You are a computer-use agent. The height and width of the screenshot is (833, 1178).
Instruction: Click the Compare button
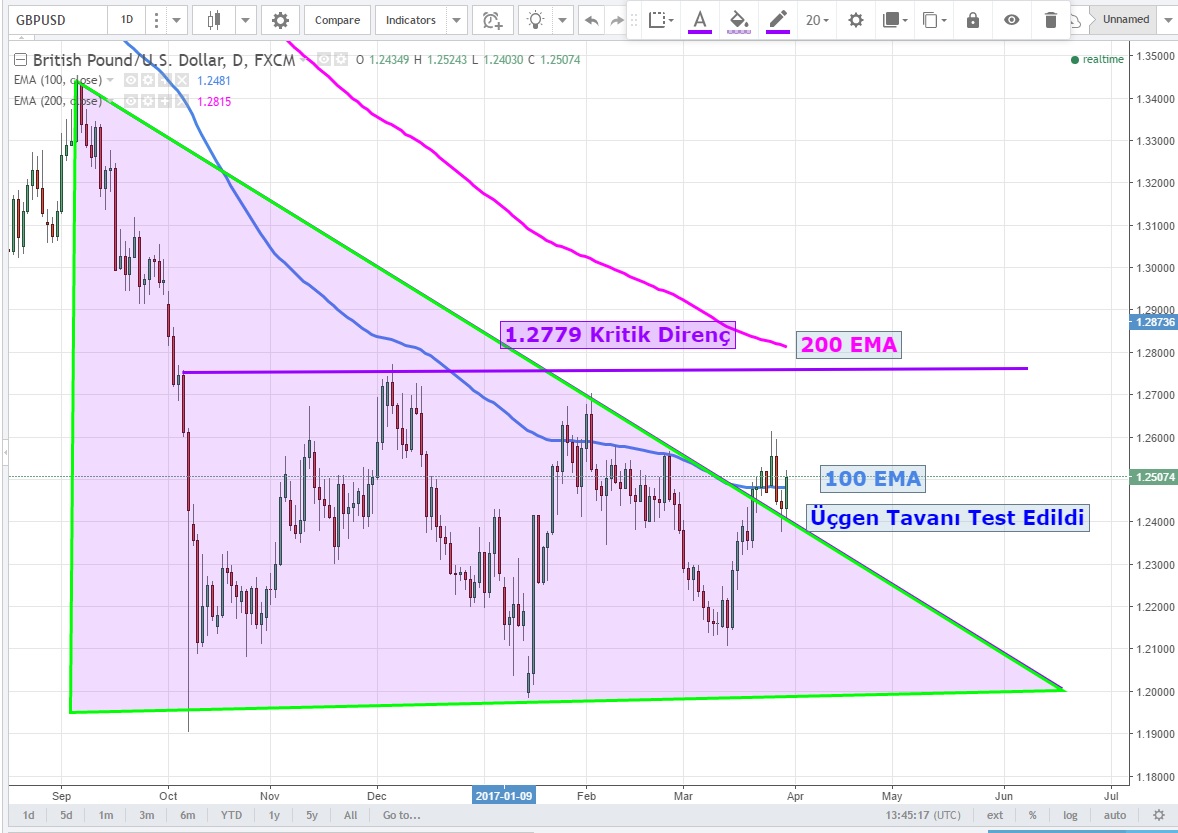point(337,20)
